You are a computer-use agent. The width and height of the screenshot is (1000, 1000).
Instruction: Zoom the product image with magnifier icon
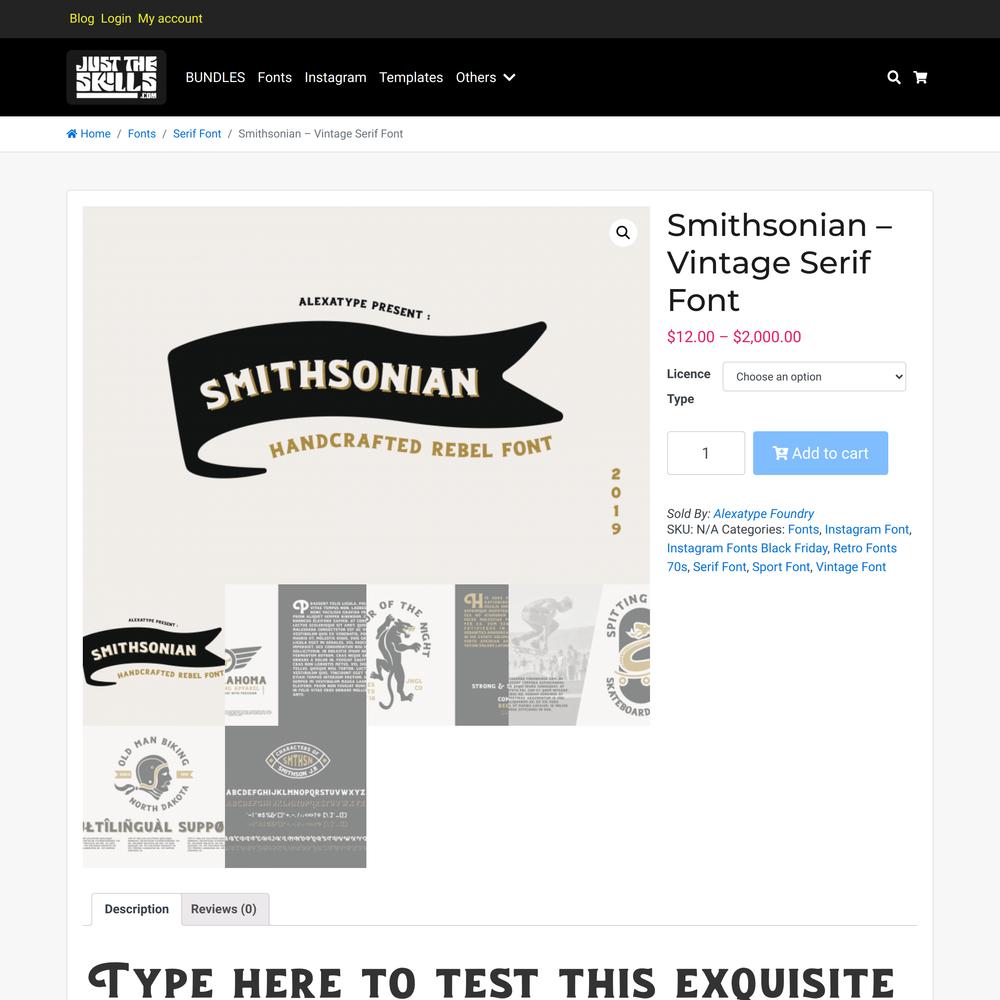pos(623,233)
